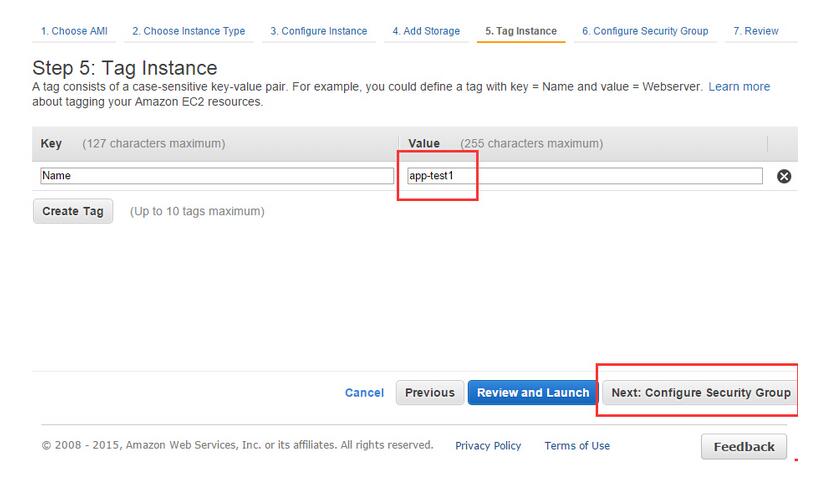This screenshot has height=483, width=830.
Task: Select the Tag Instance step tab
Action: pyautogui.click(x=521, y=31)
